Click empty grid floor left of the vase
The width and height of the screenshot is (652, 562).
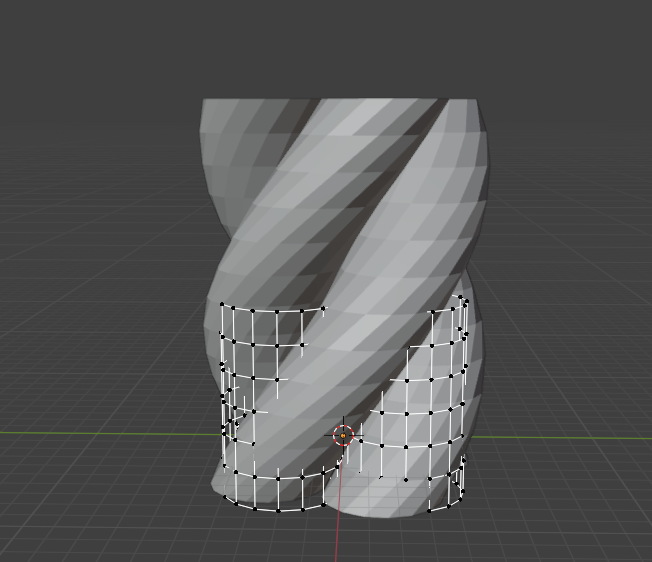point(100,350)
